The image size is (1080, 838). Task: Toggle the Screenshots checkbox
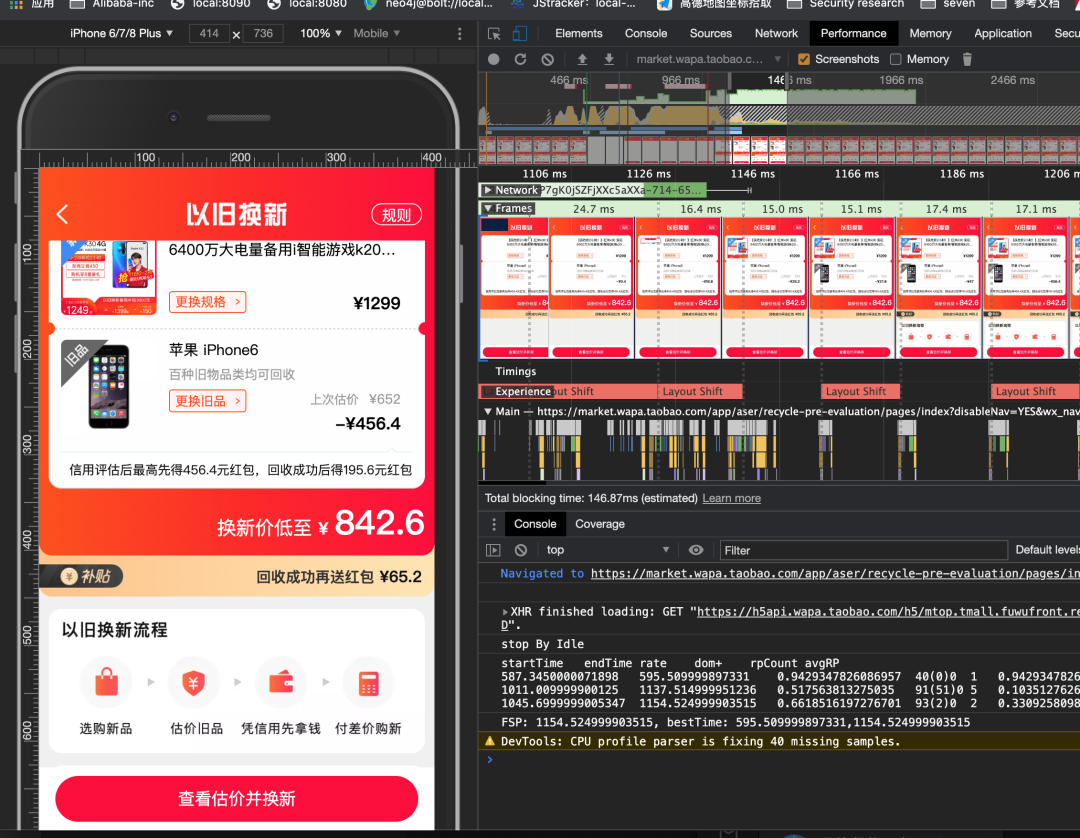point(803,59)
